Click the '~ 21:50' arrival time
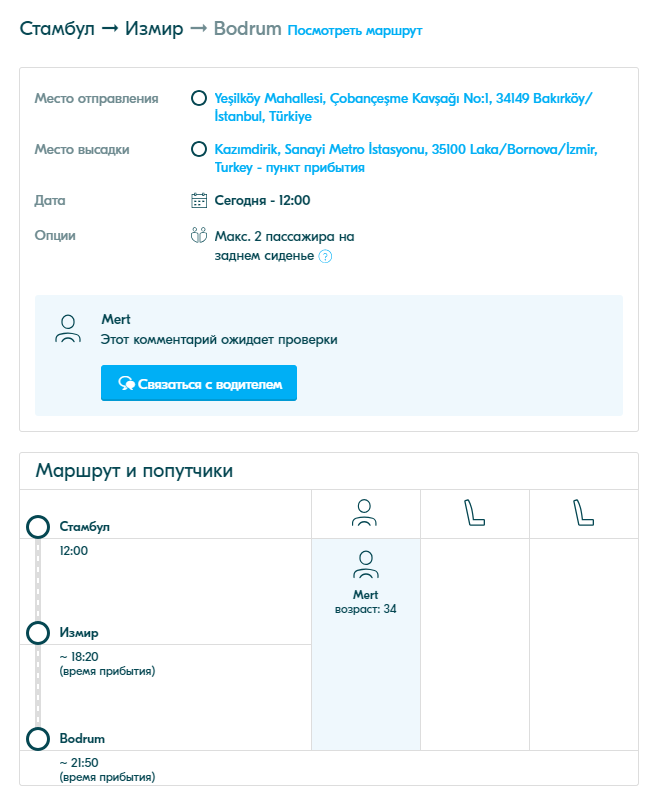 click(79, 762)
